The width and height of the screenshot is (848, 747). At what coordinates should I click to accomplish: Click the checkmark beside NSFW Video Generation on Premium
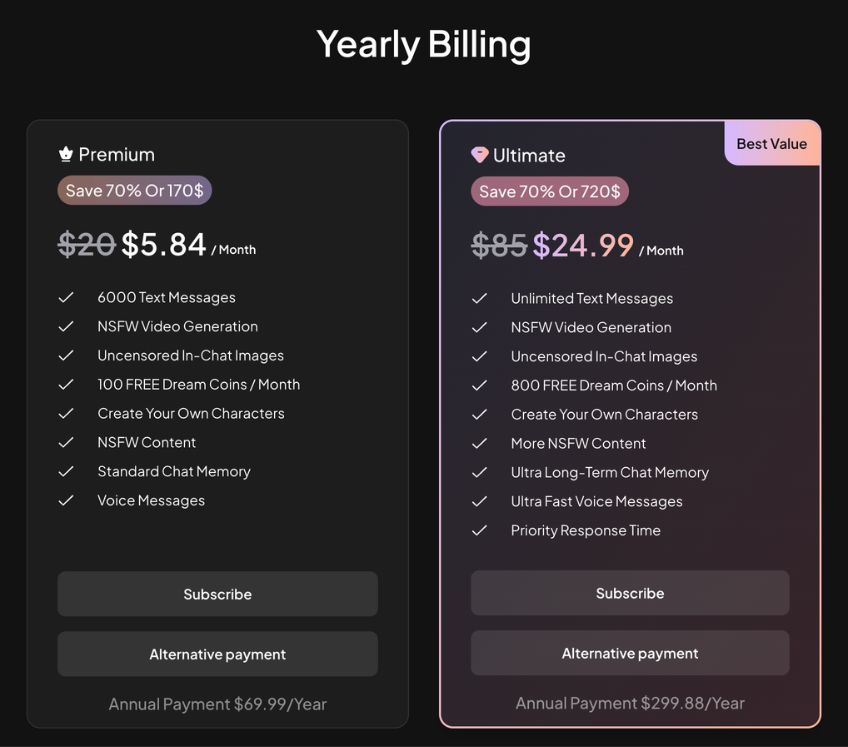pyautogui.click(x=66, y=326)
